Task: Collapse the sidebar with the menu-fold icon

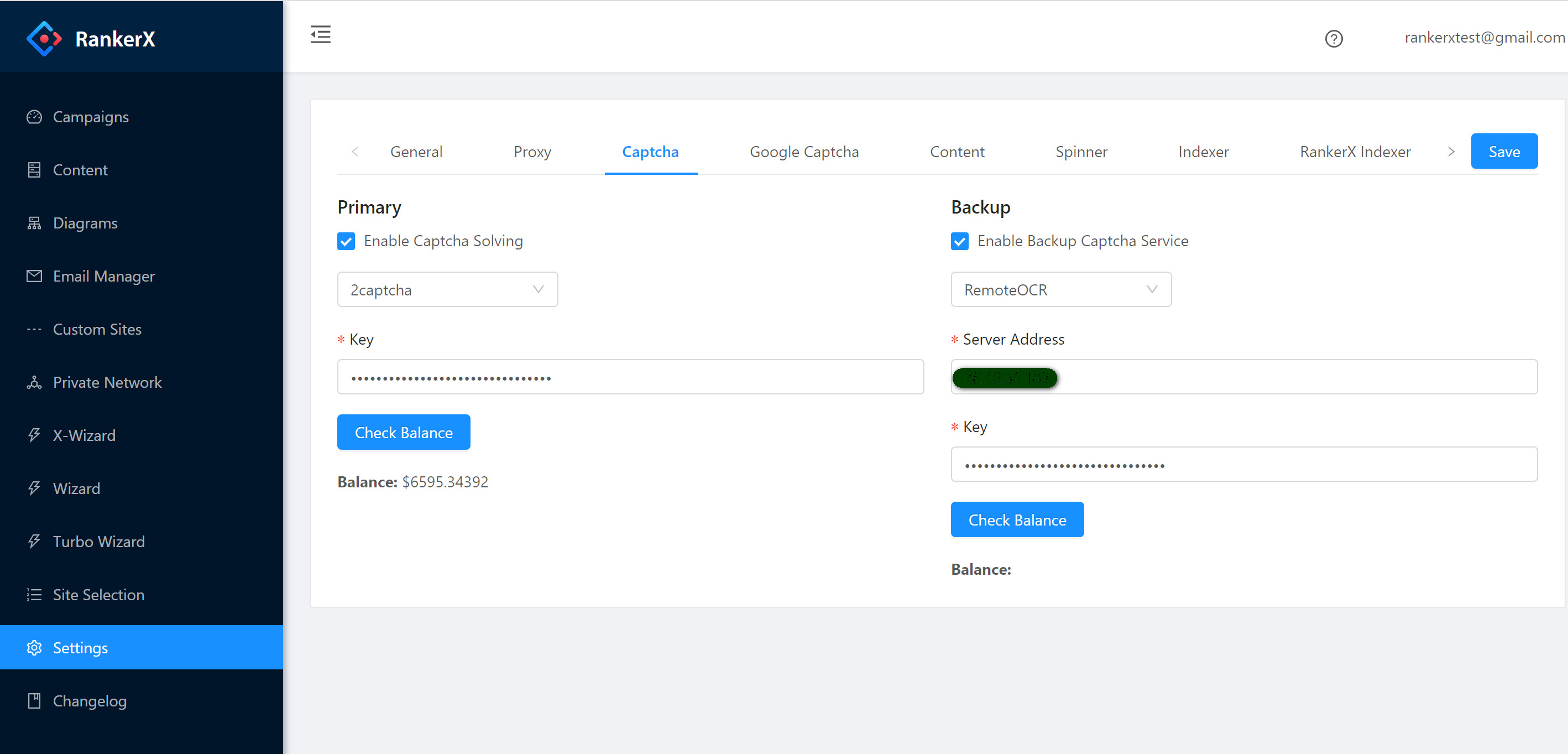Action: (x=320, y=34)
